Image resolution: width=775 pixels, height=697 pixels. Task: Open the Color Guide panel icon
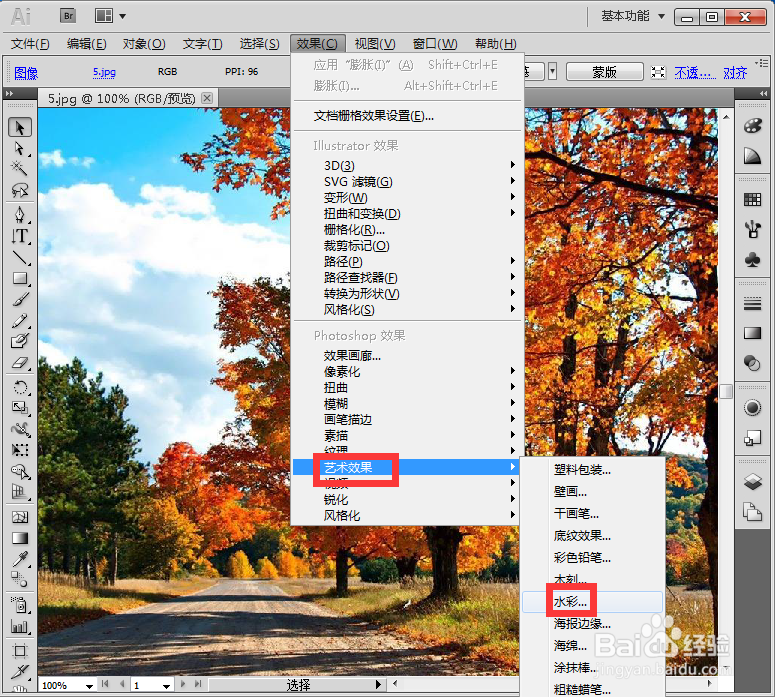(x=752, y=157)
